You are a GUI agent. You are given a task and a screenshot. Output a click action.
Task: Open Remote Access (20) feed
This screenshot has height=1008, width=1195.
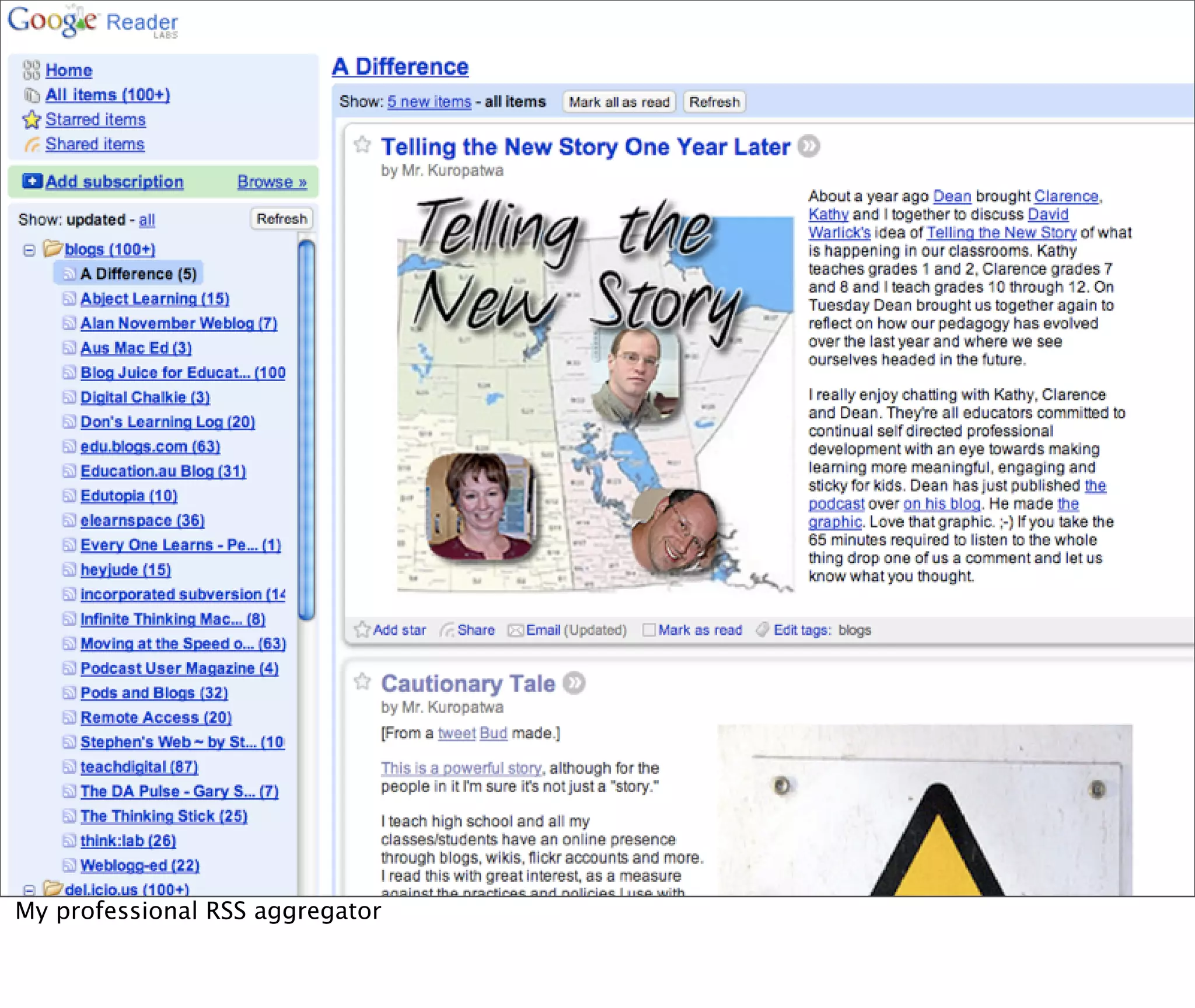[156, 717]
